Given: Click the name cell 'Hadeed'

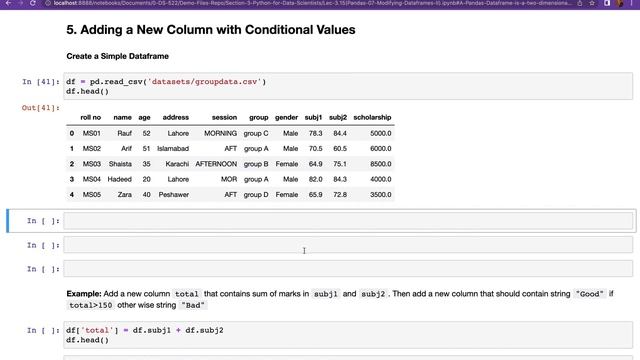Looking at the screenshot, I should click(120, 179).
